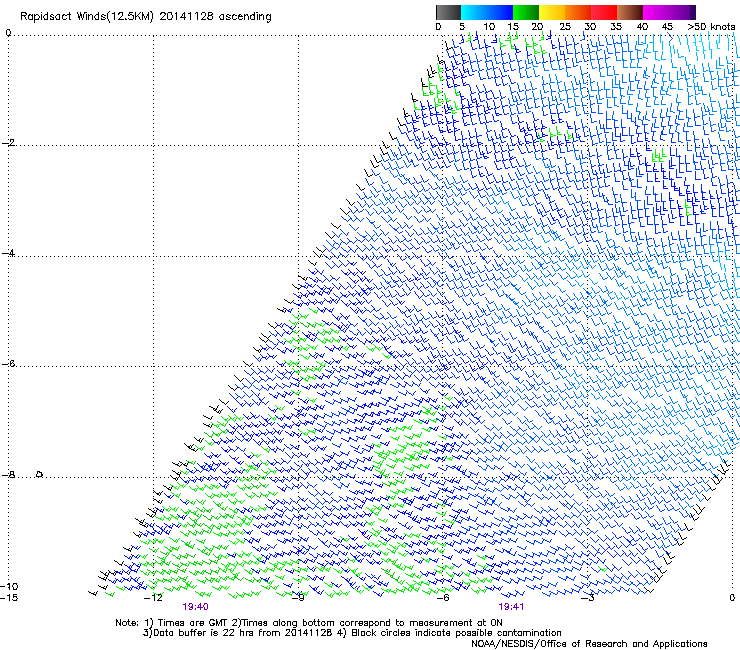Click the 'Times are GMT' note text
The image size is (740, 650).
click(x=192, y=623)
